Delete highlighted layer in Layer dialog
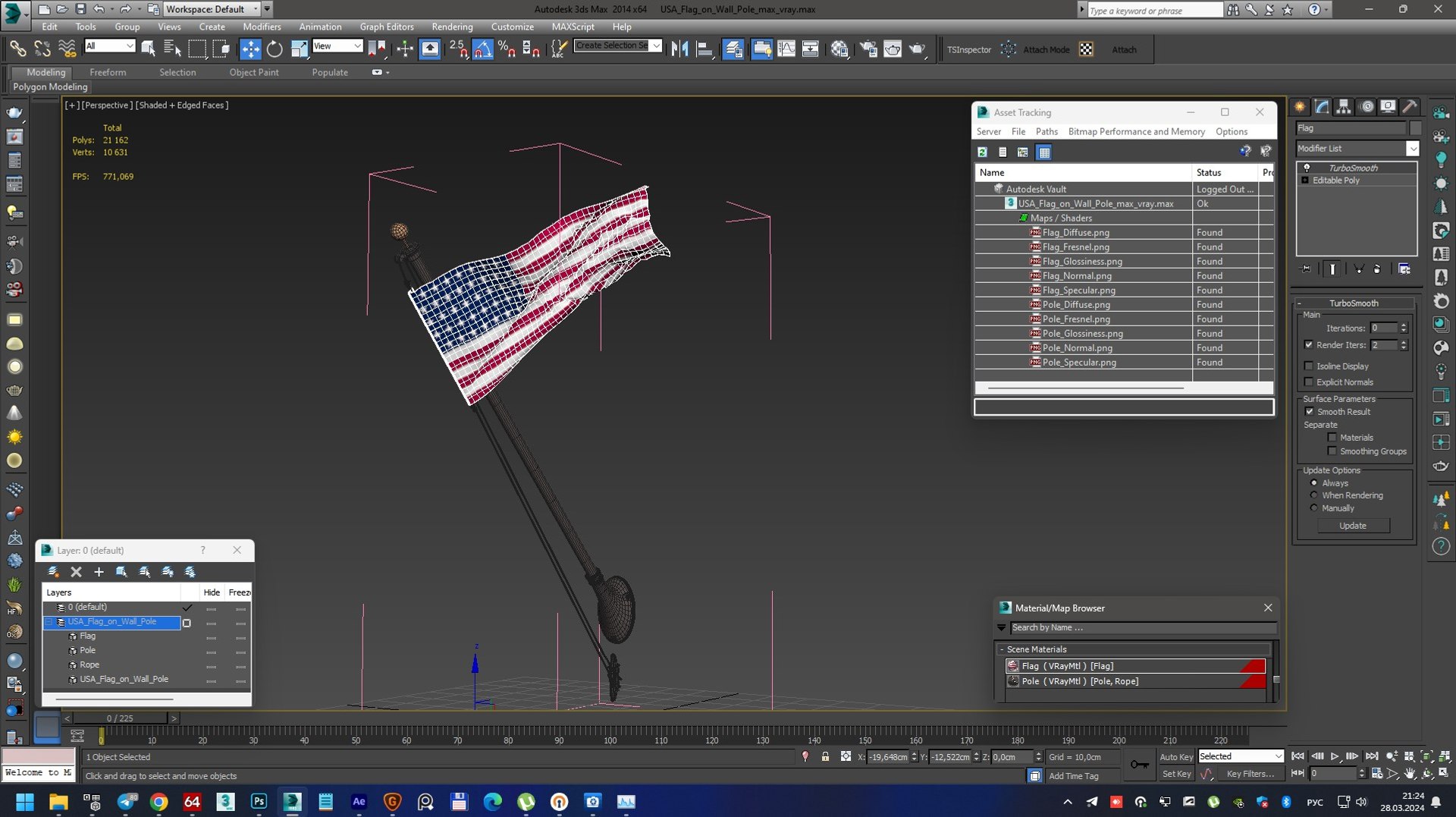Image resolution: width=1456 pixels, height=817 pixels. pos(76,571)
